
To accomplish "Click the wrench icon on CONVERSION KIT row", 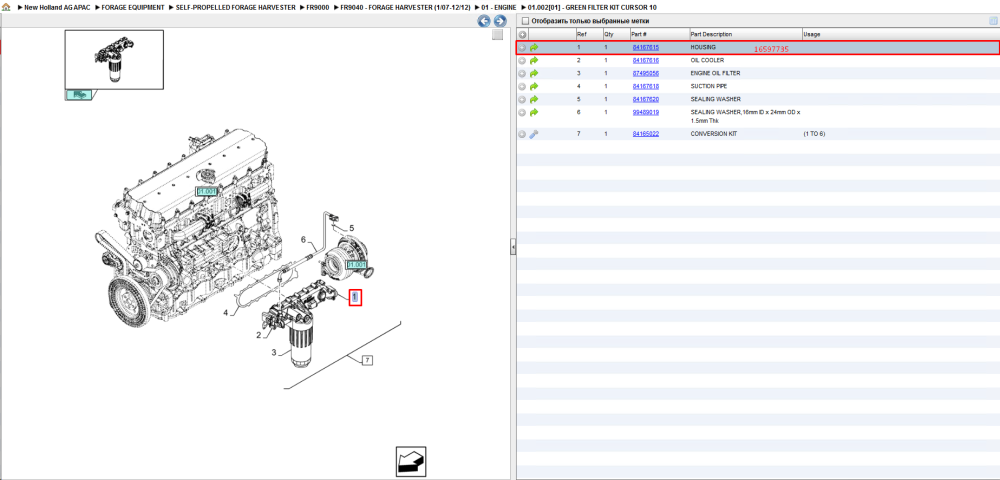I will tap(534, 135).
